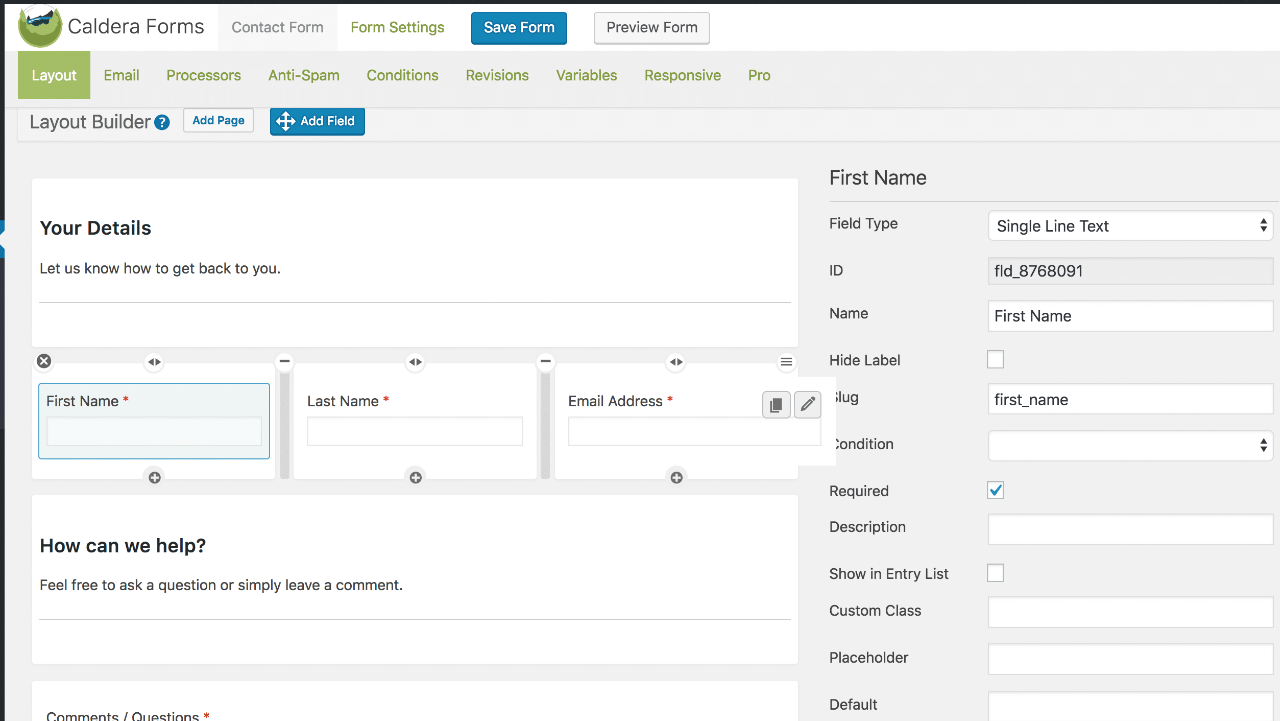
Task: Click the split column arrows above Last Name
Action: tap(415, 362)
